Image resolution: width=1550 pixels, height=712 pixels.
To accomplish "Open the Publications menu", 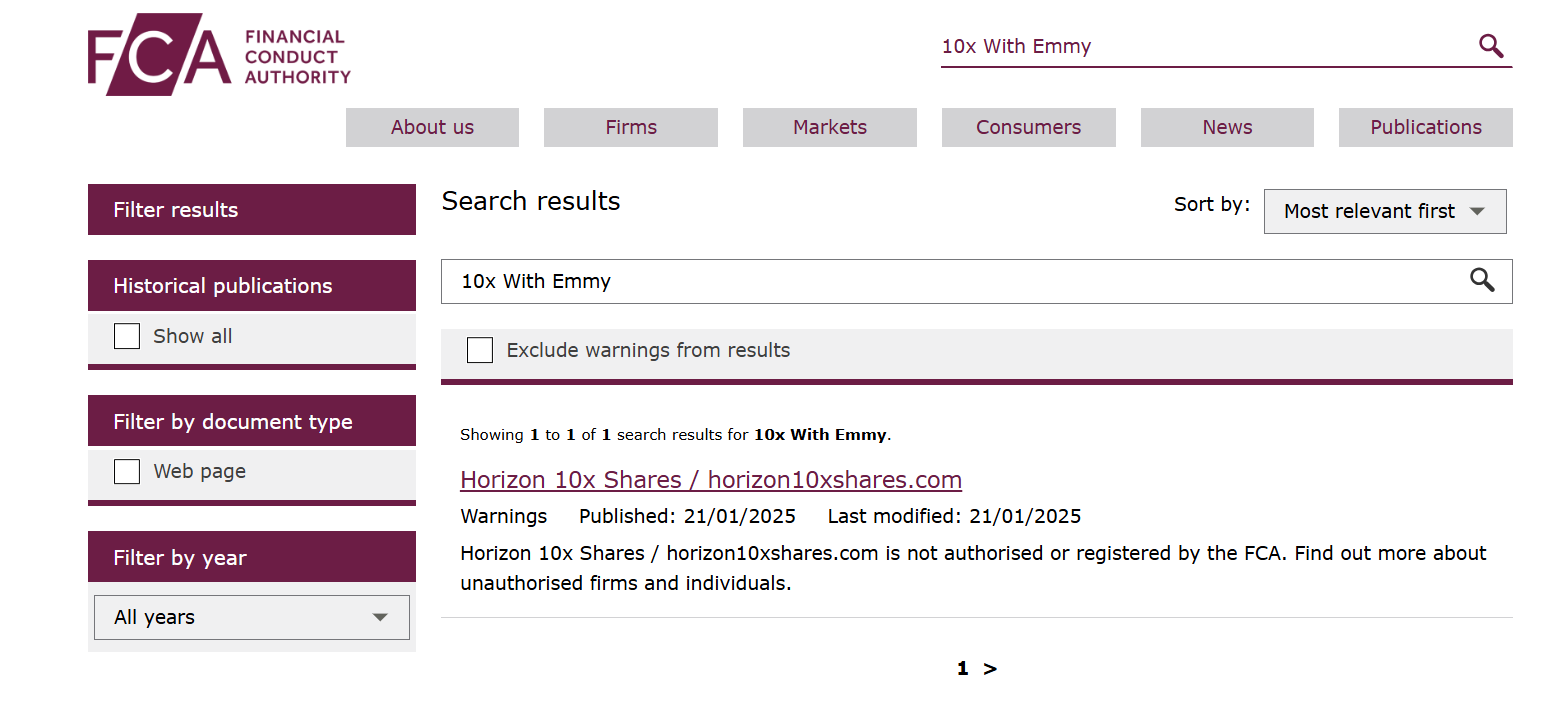I will 1426,127.
